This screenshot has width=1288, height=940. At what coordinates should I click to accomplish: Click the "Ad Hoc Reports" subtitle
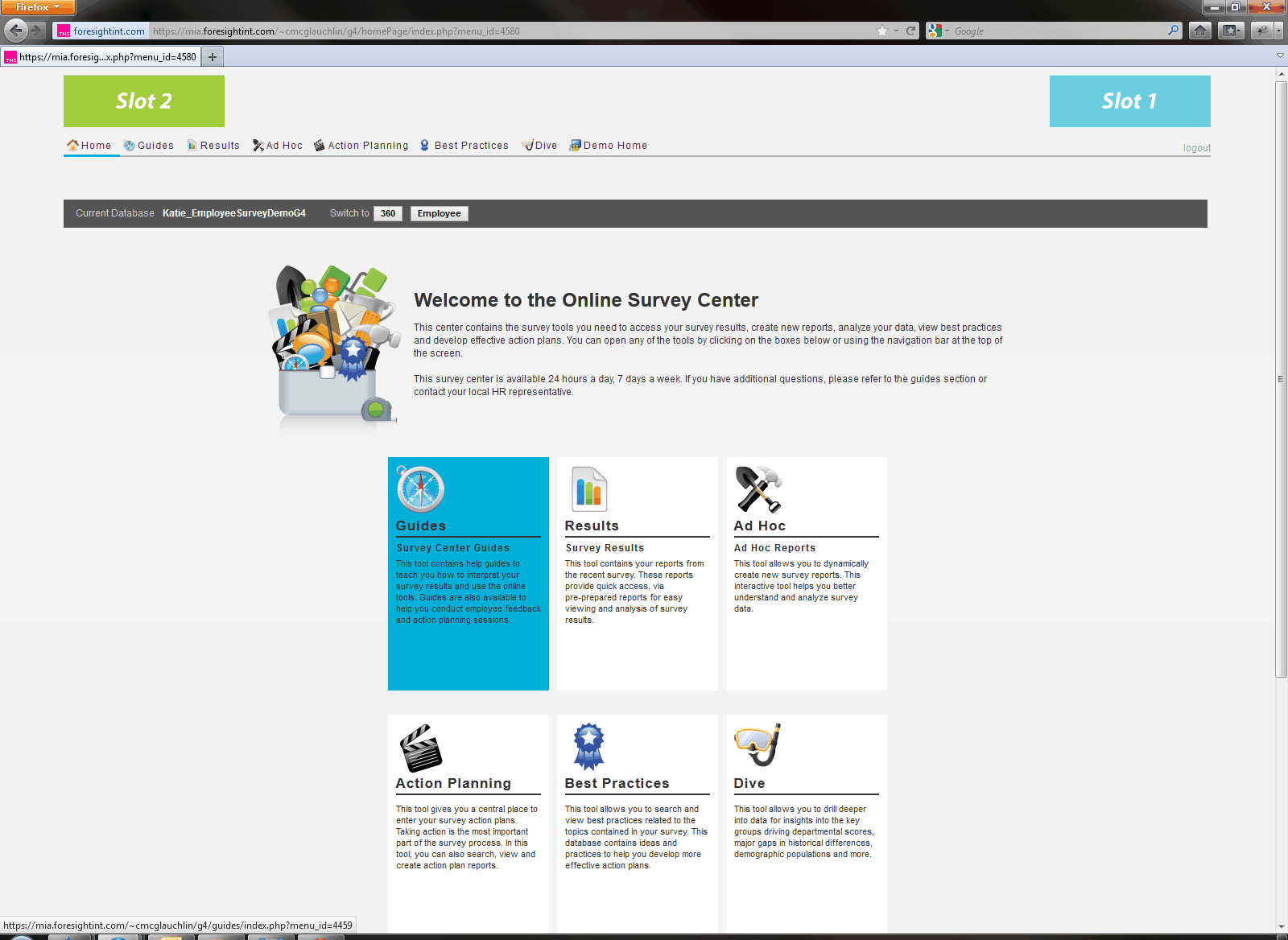[x=774, y=548]
